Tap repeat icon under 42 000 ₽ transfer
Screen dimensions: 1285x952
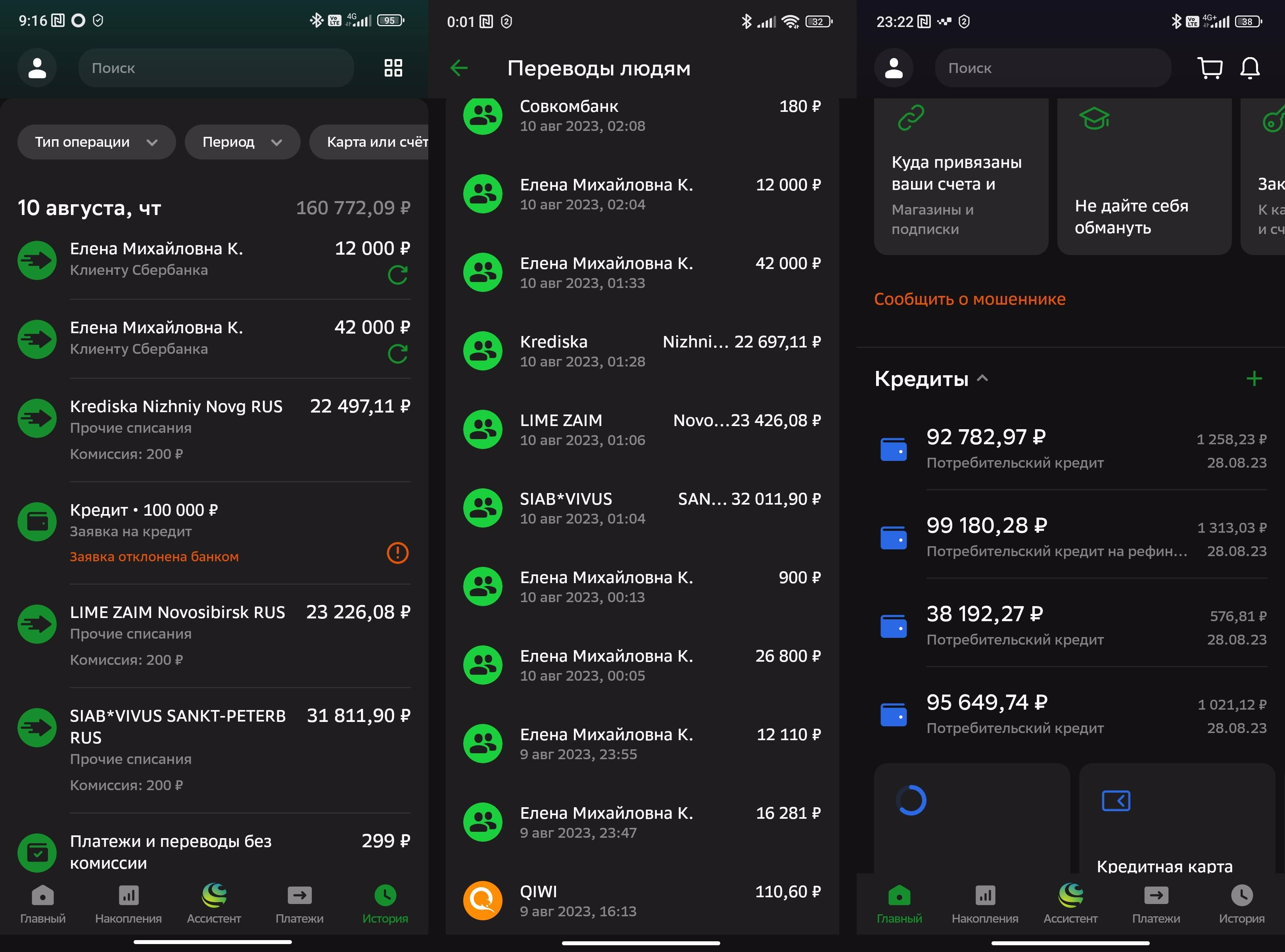pos(398,354)
